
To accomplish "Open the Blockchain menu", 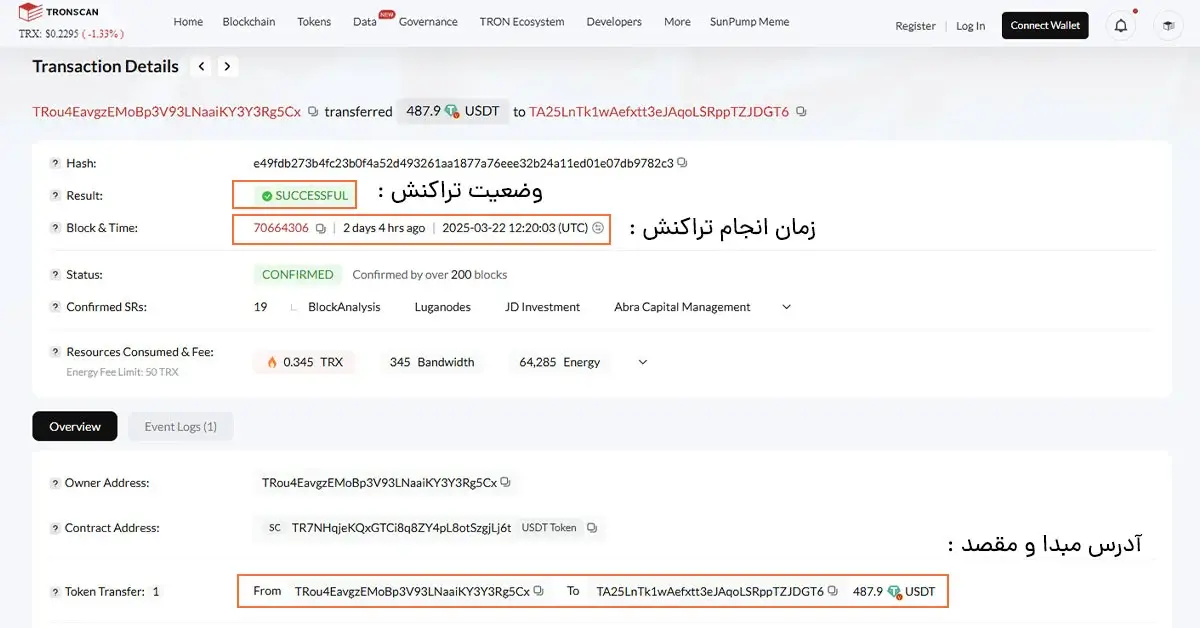I will pyautogui.click(x=249, y=22).
